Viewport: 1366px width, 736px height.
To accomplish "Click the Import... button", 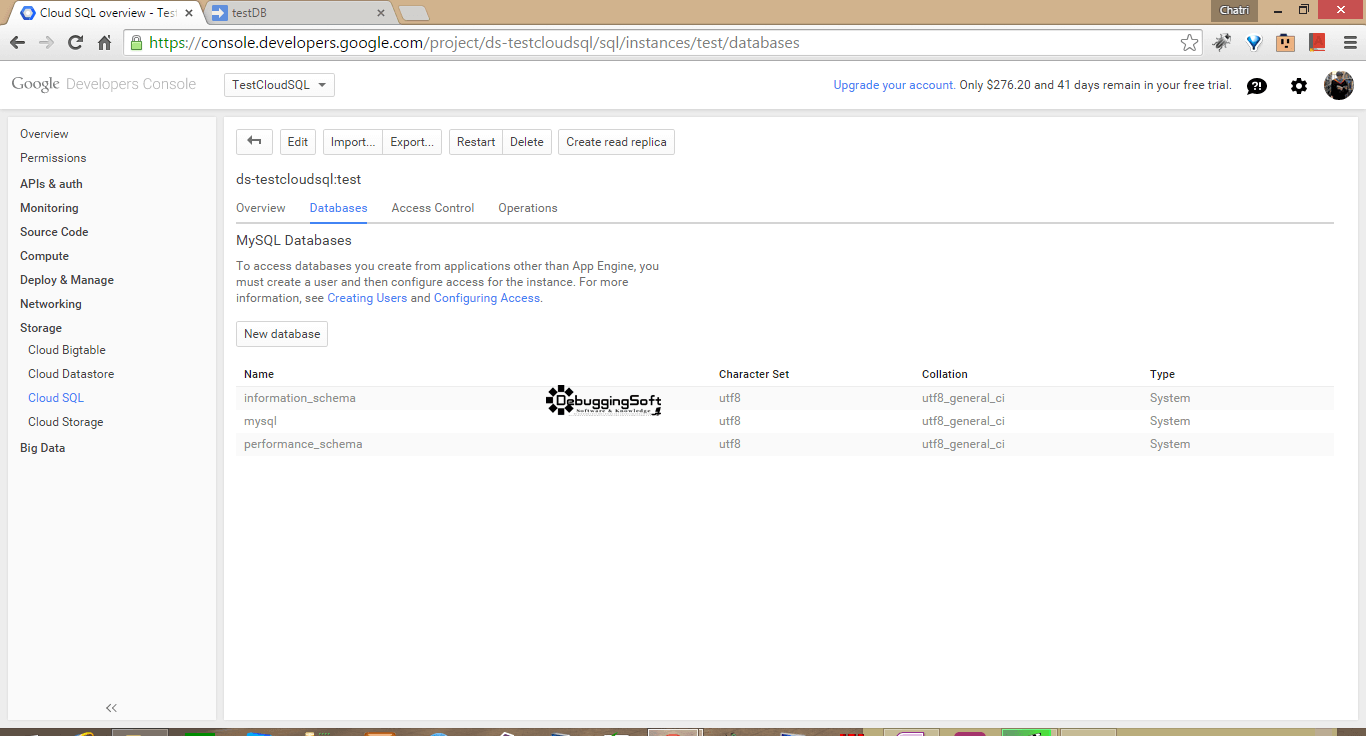I will [x=353, y=142].
